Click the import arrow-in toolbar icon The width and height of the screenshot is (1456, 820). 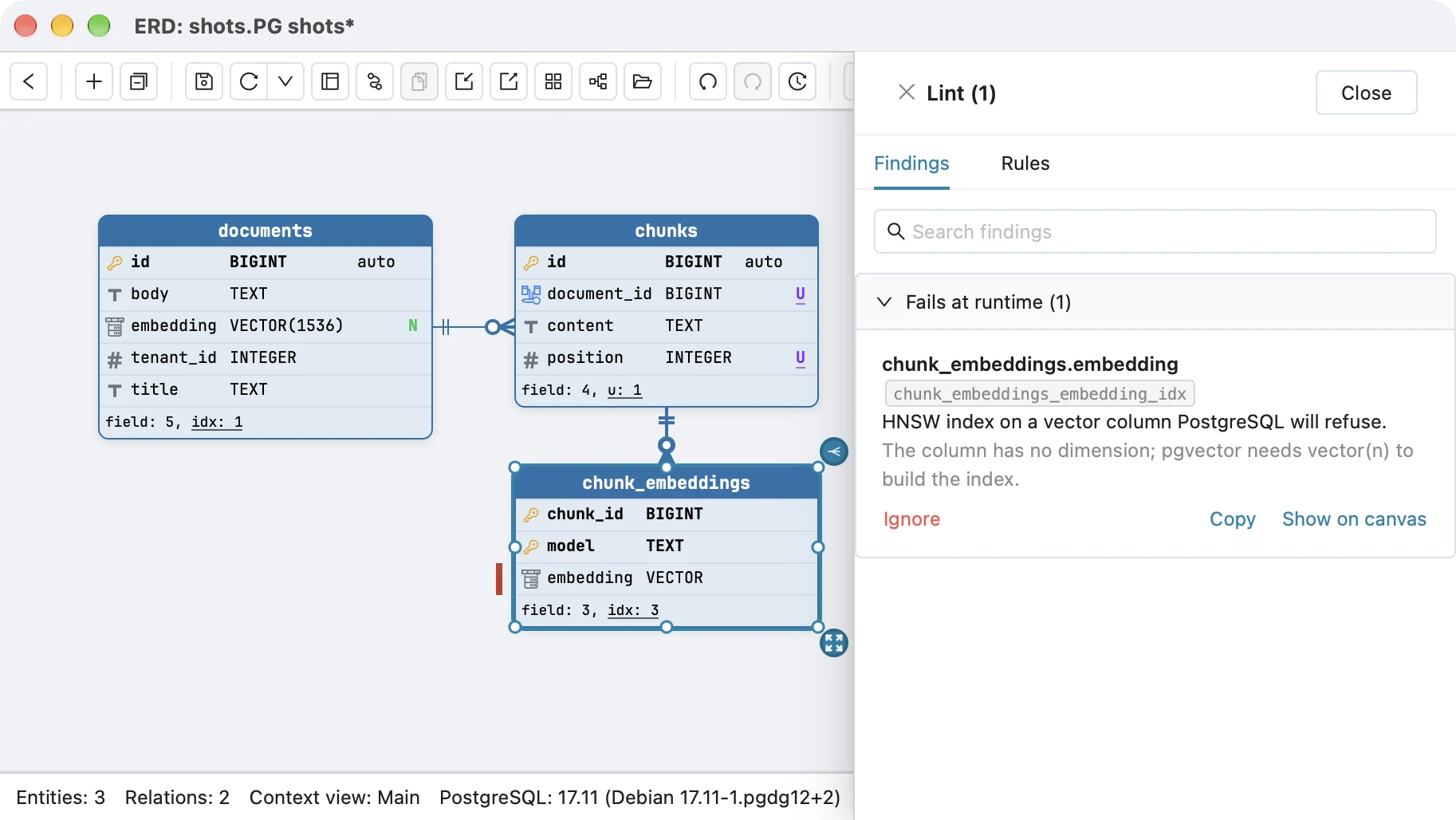(x=464, y=81)
